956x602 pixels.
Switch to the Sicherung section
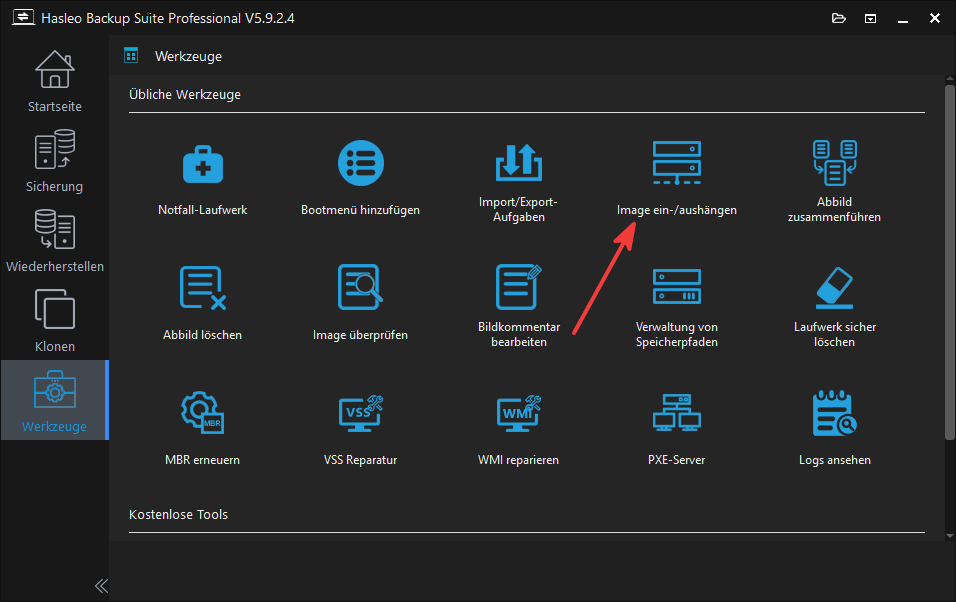tap(55, 161)
